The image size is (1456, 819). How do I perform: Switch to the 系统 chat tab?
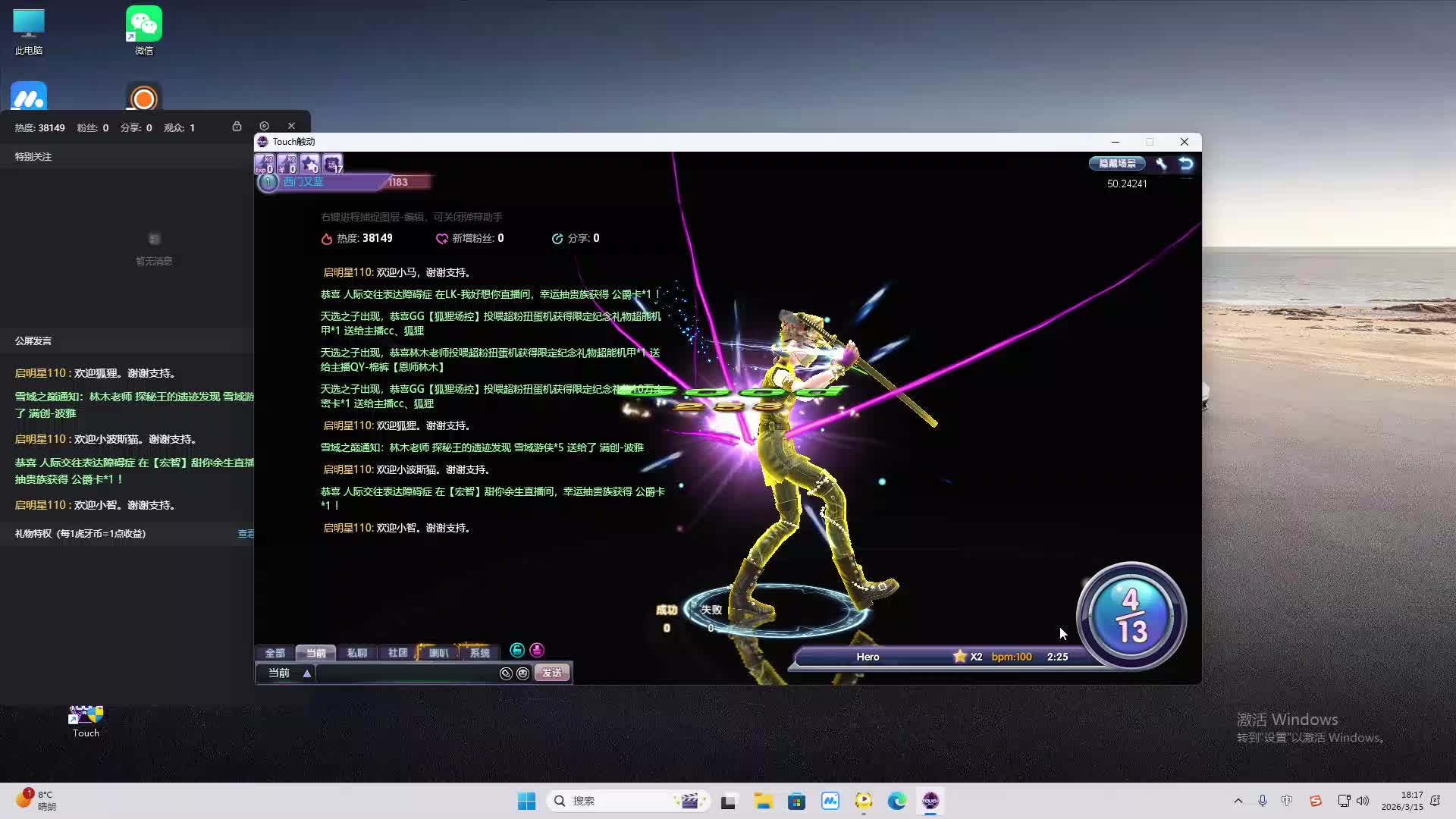(x=479, y=653)
